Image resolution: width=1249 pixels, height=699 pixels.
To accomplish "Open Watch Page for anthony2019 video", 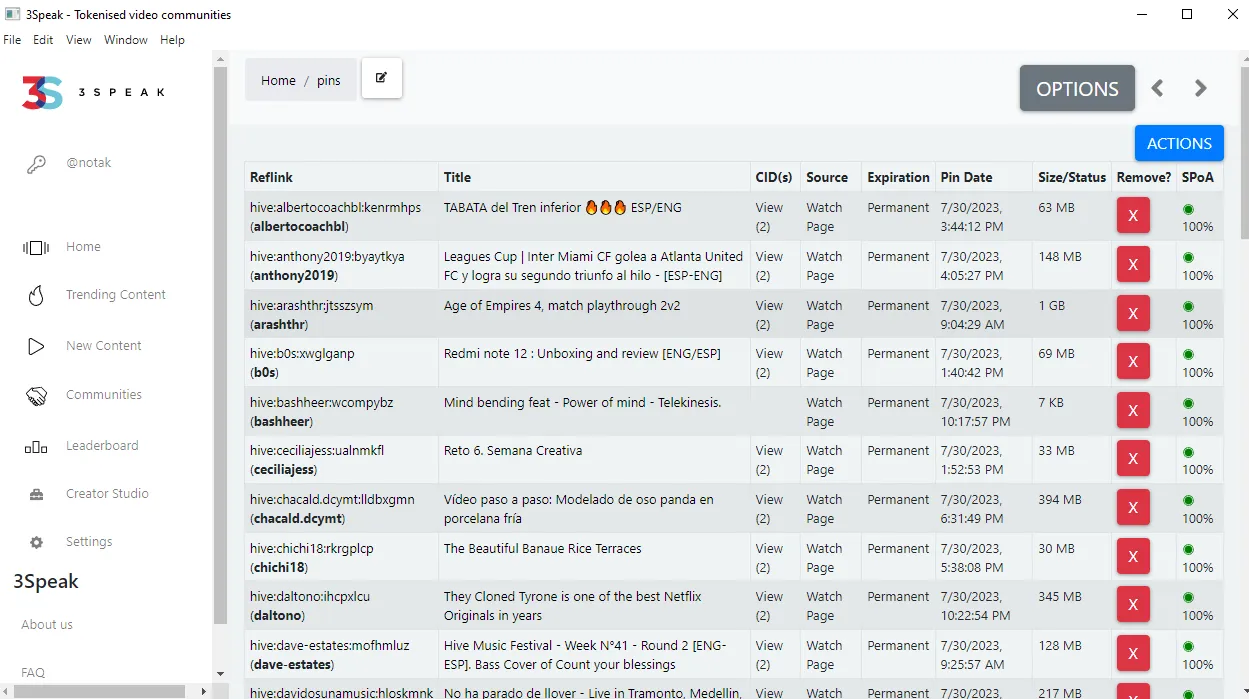I will [824, 266].
